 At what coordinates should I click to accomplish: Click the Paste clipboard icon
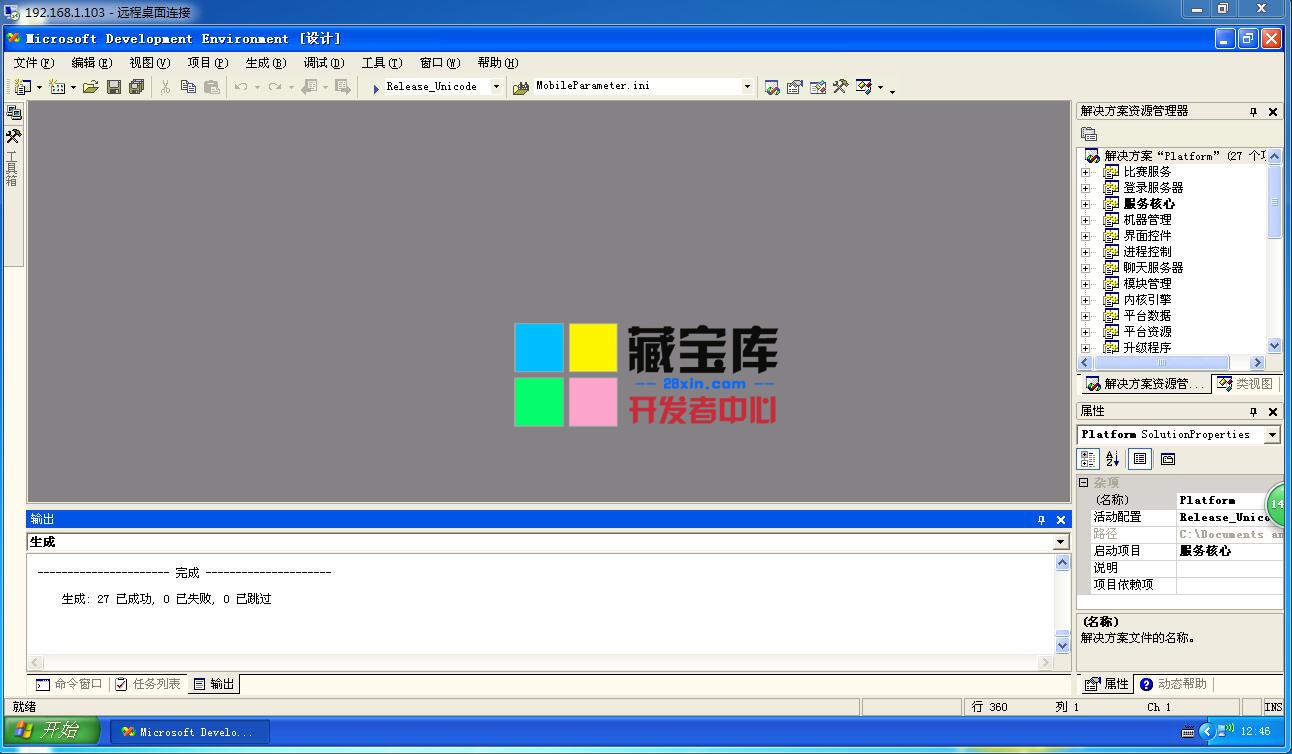[211, 87]
